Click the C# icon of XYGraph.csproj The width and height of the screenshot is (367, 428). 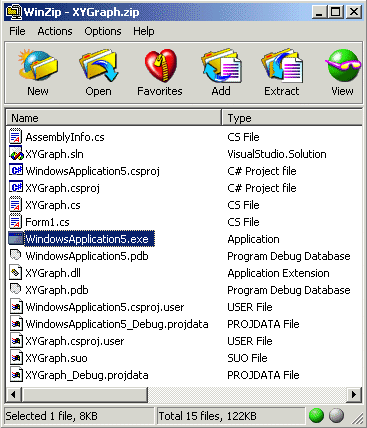16,187
